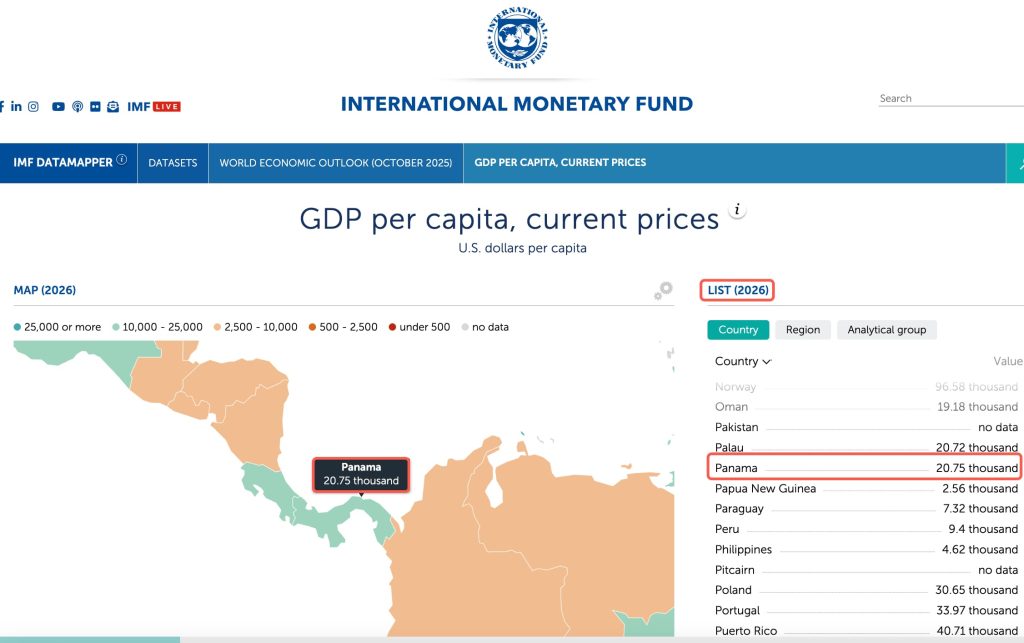Switch list grouping to Region
The width and height of the screenshot is (1024, 643).
[x=802, y=330]
